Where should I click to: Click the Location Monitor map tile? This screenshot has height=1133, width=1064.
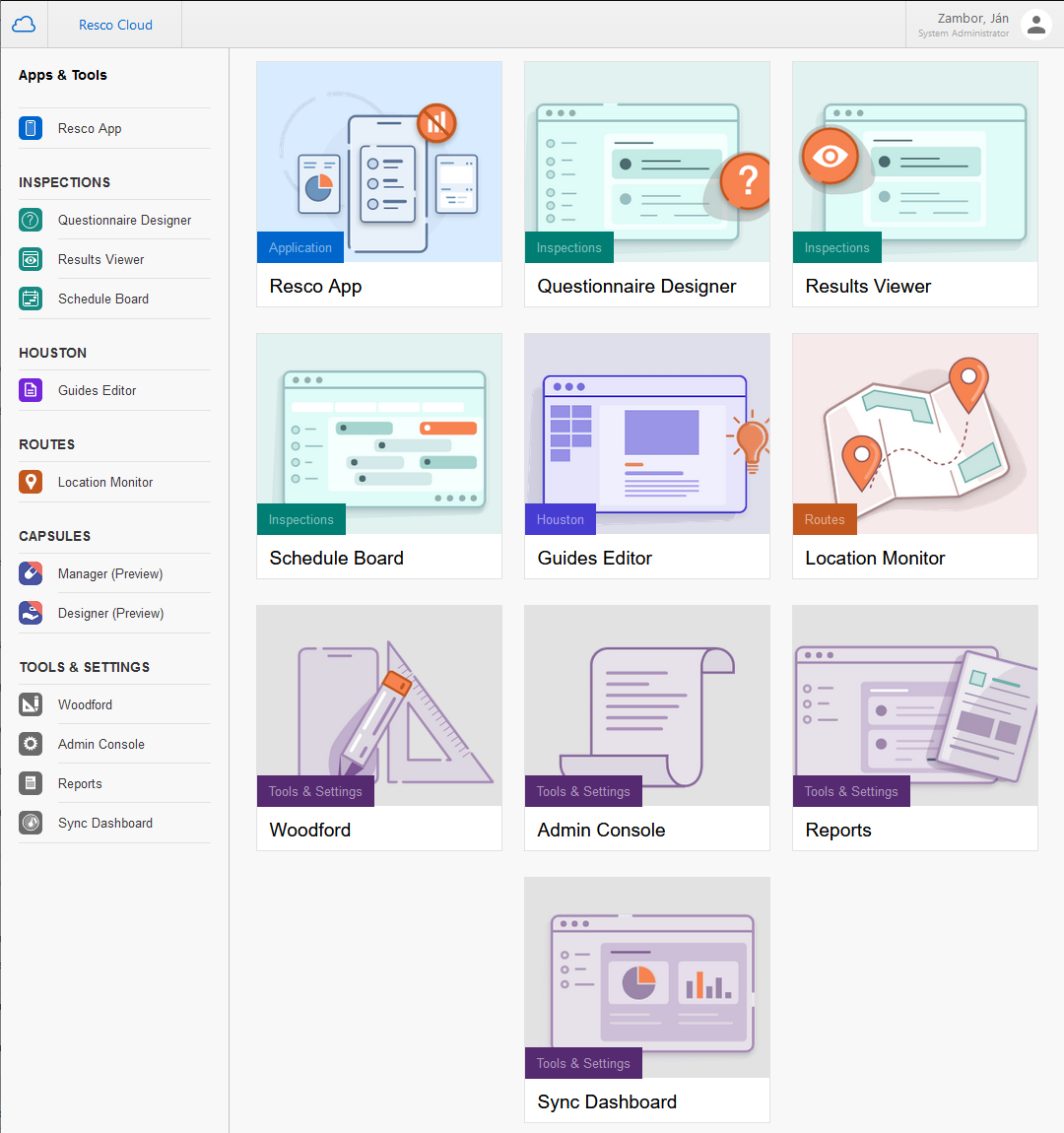[914, 434]
